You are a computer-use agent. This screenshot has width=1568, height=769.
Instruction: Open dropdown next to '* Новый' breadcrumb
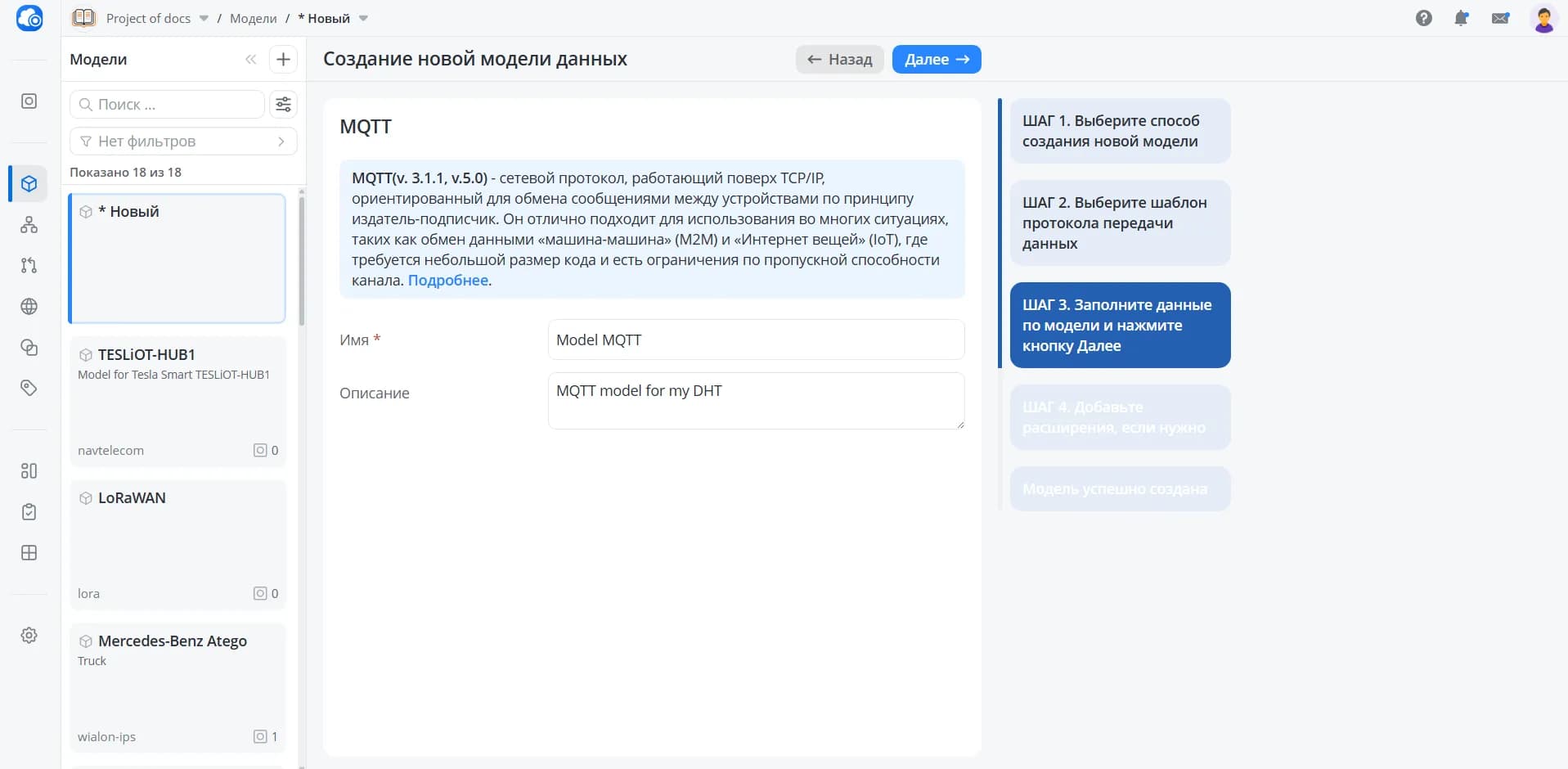[x=363, y=18]
